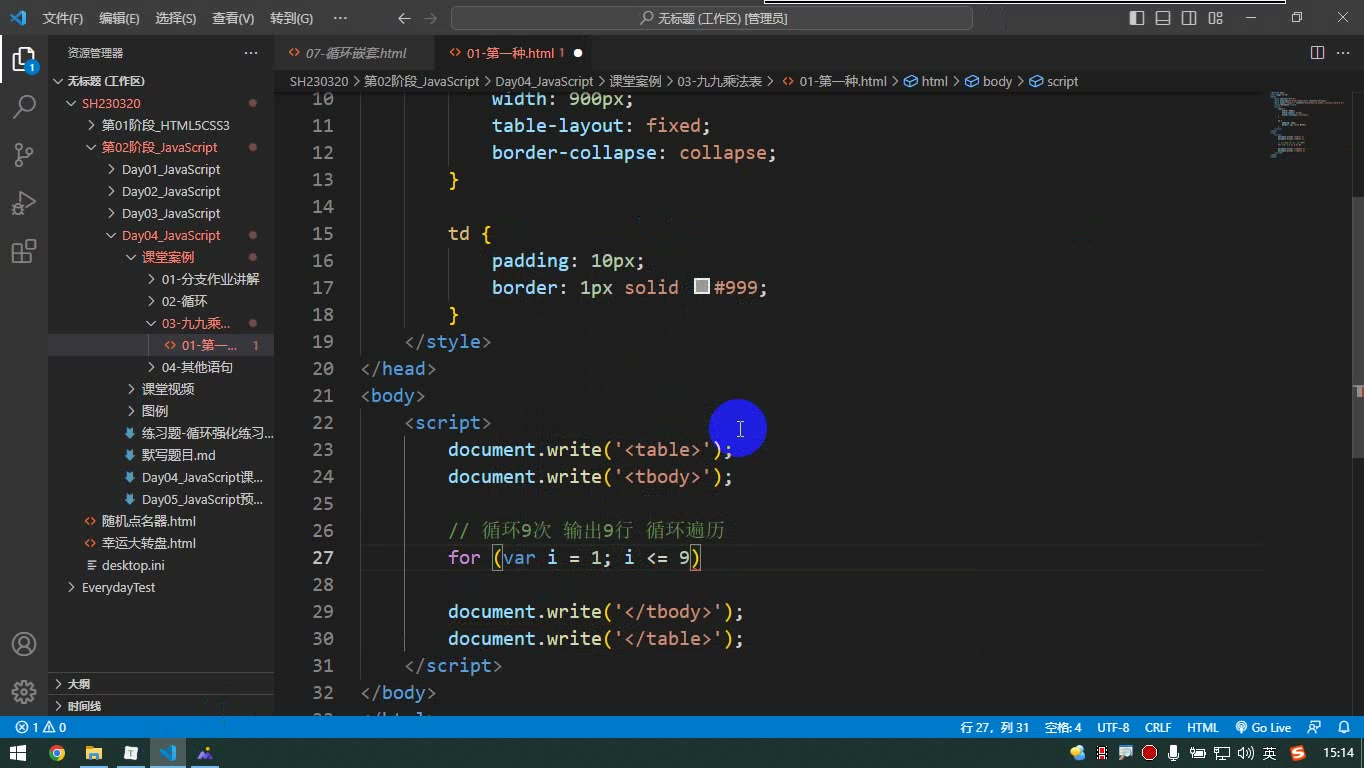The height and width of the screenshot is (768, 1364).
Task: Open the 编辑(E) menu
Action: pyautogui.click(x=119, y=18)
